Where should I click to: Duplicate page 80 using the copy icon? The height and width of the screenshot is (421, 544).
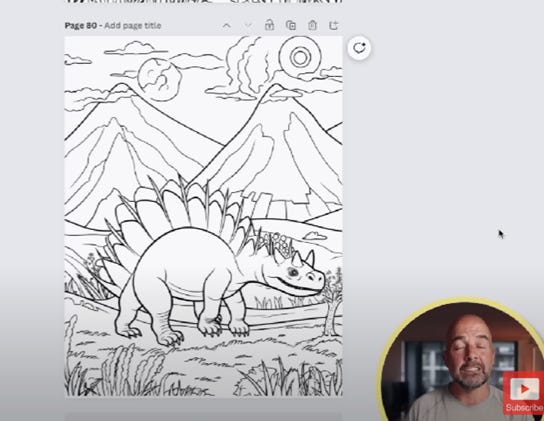click(291, 25)
